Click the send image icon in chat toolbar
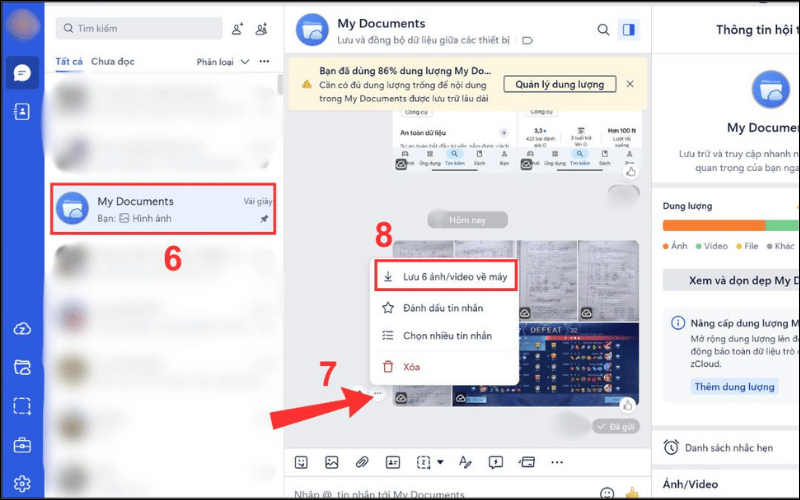The image size is (800, 500). click(332, 462)
